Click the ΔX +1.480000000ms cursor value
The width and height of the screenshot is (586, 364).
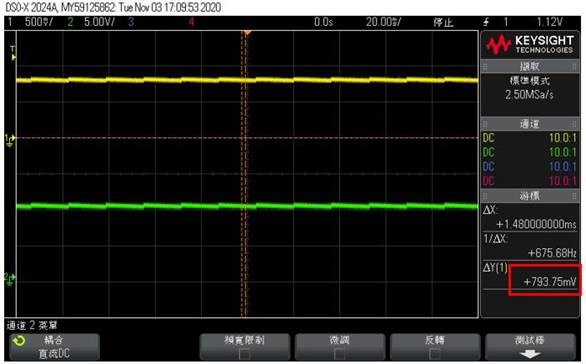tap(536, 224)
